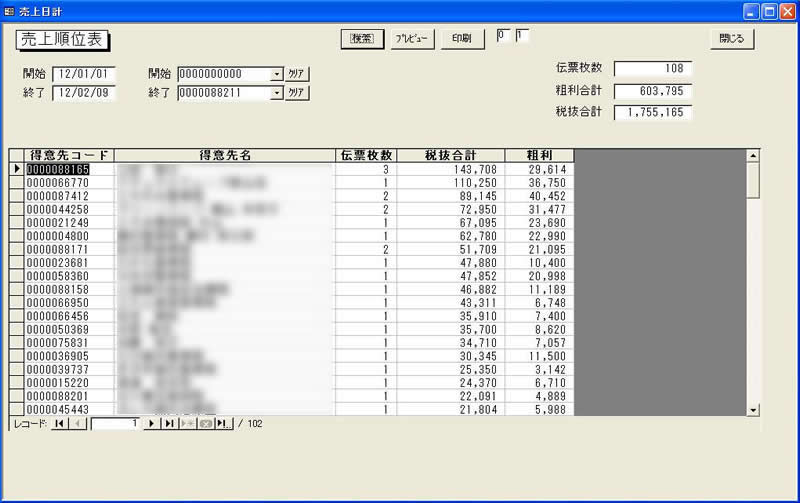Clear the 終了 customer code field
Viewport: 800px width, 503px height.
coord(297,93)
